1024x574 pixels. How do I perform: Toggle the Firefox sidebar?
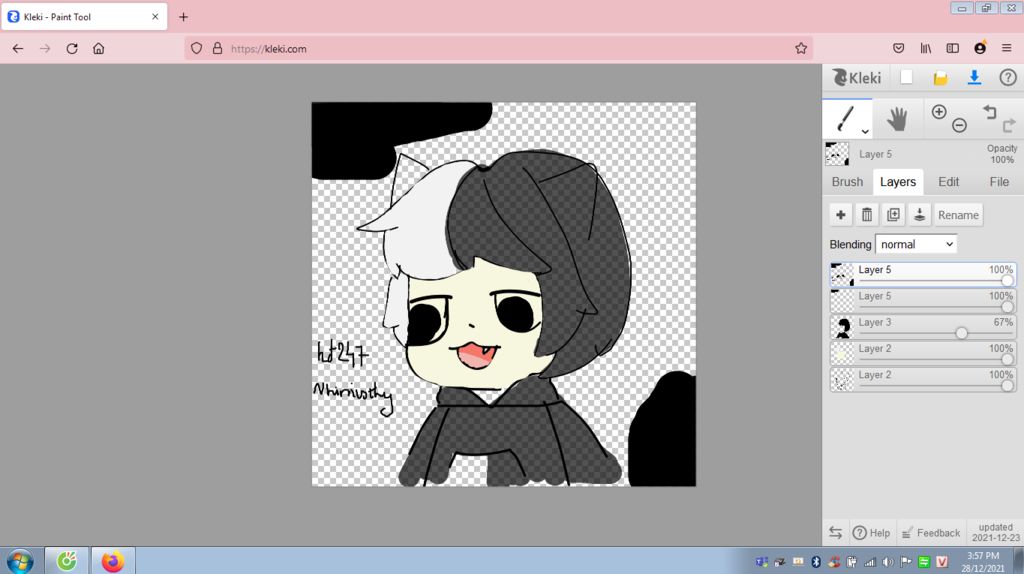[x=953, y=48]
